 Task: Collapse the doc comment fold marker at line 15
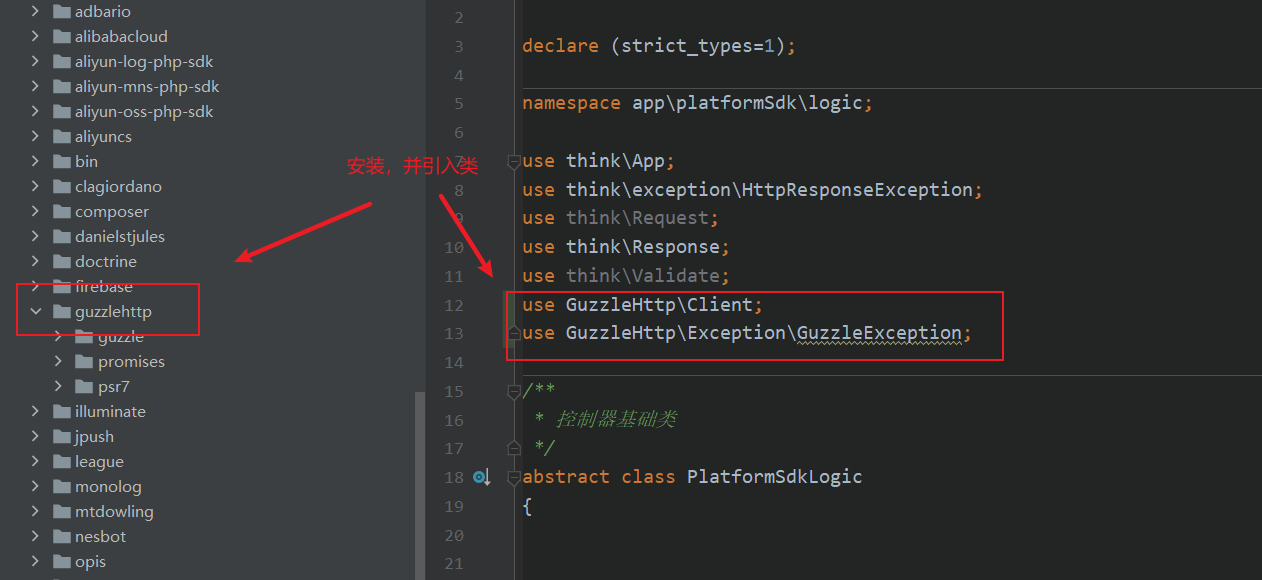(514, 391)
